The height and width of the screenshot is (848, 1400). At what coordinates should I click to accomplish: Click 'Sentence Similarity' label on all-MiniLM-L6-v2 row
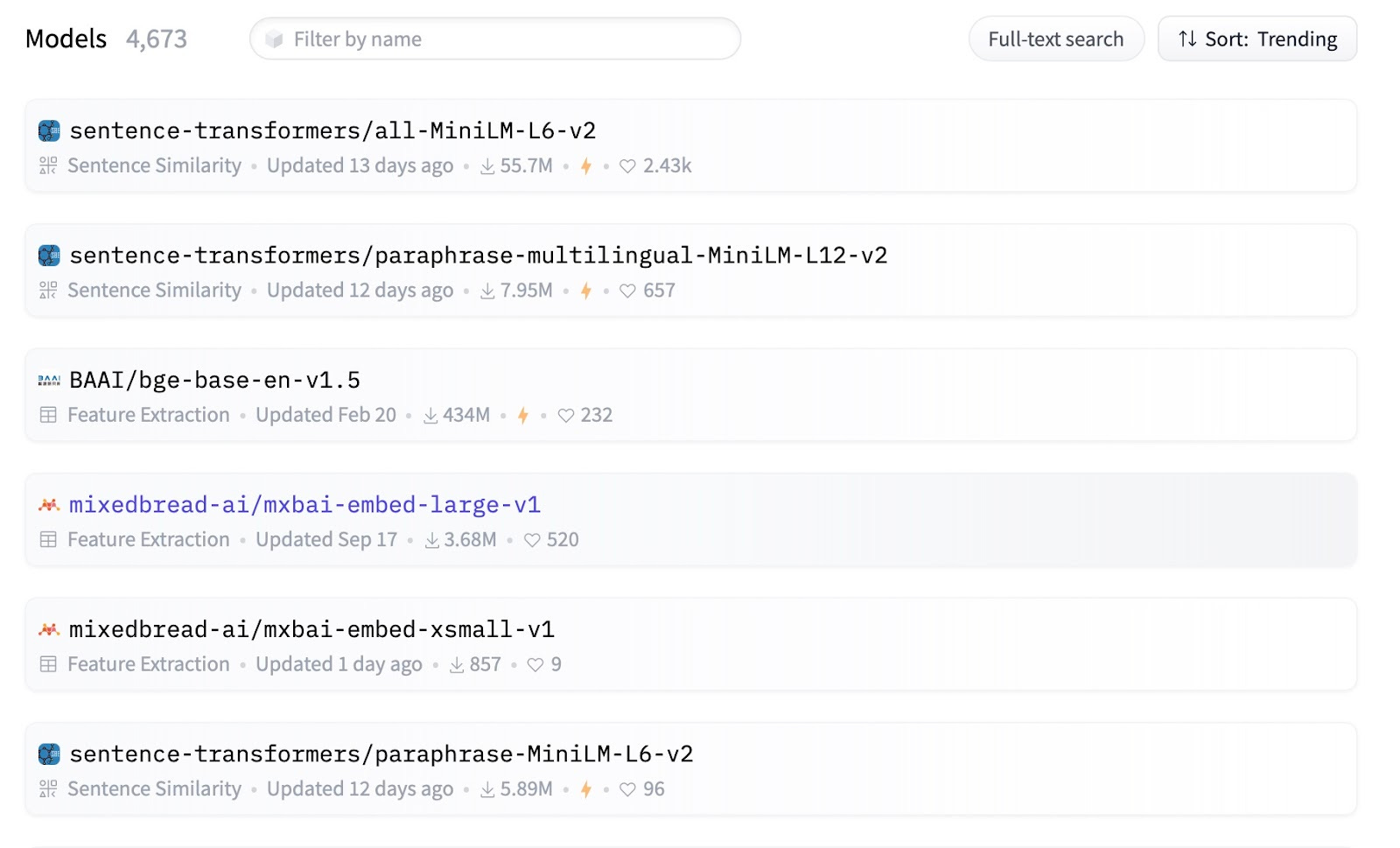pos(154,166)
